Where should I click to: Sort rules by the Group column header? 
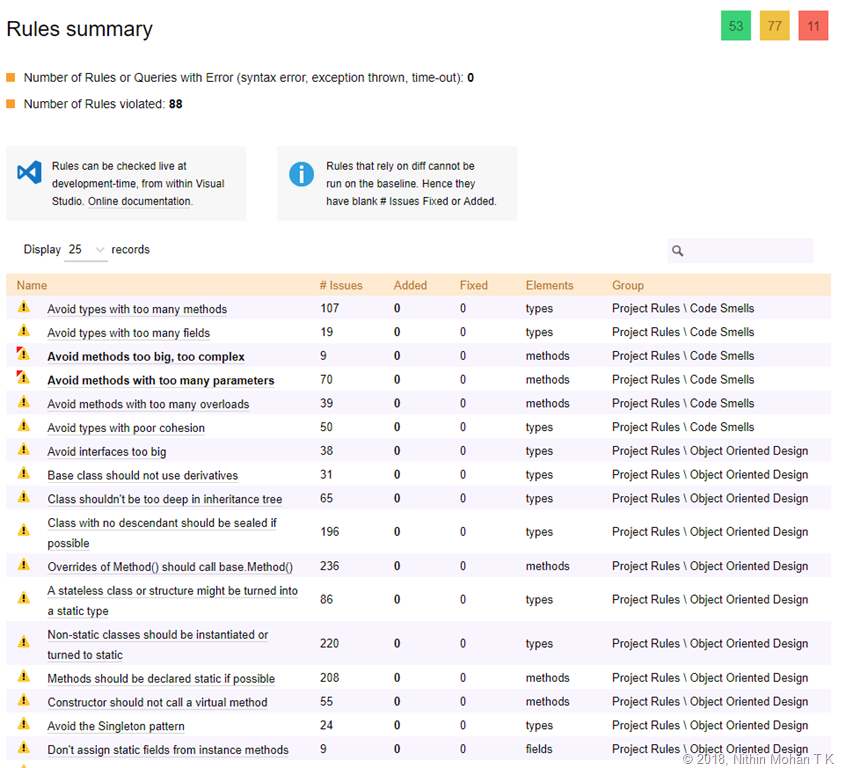coord(628,285)
